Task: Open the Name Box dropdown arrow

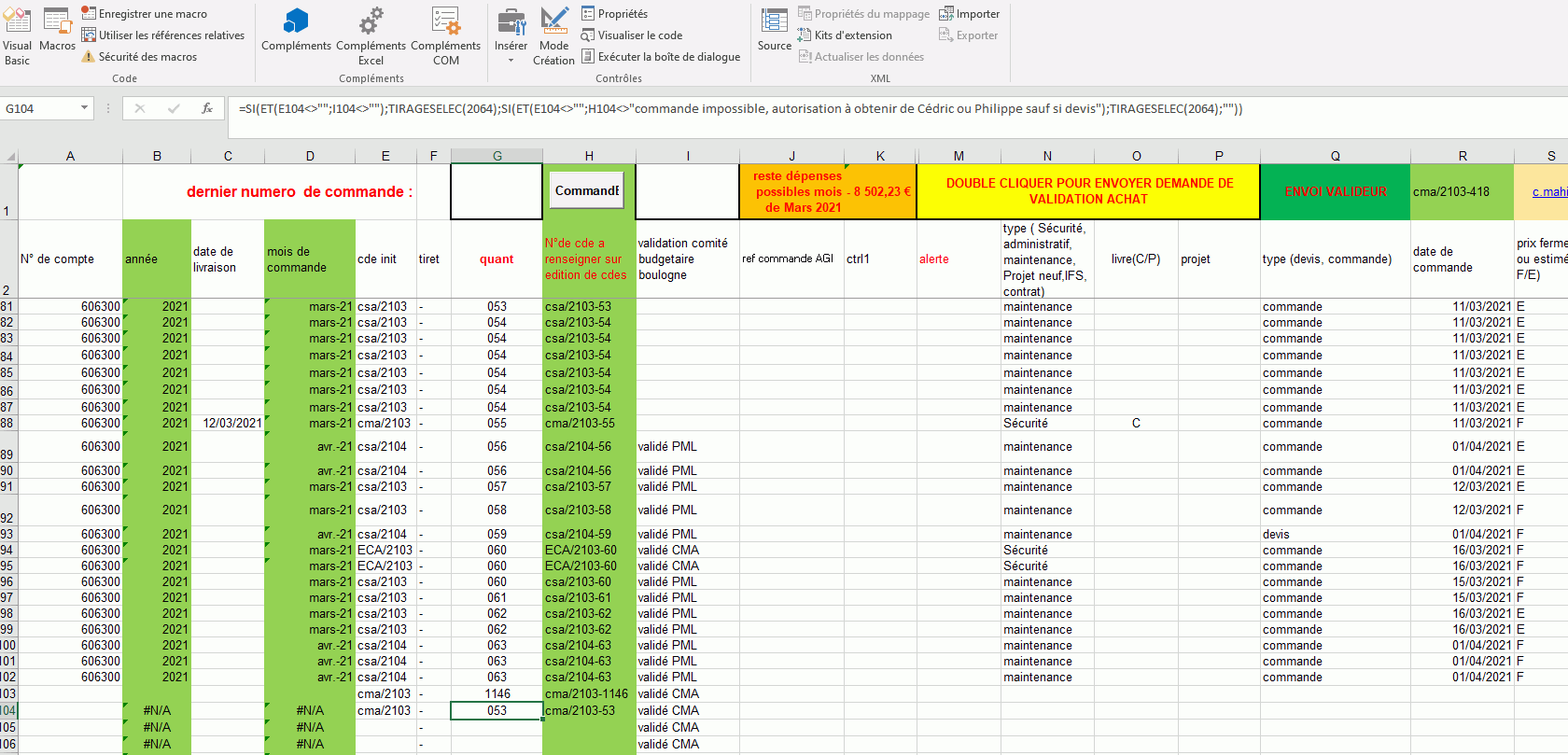Action: point(84,108)
